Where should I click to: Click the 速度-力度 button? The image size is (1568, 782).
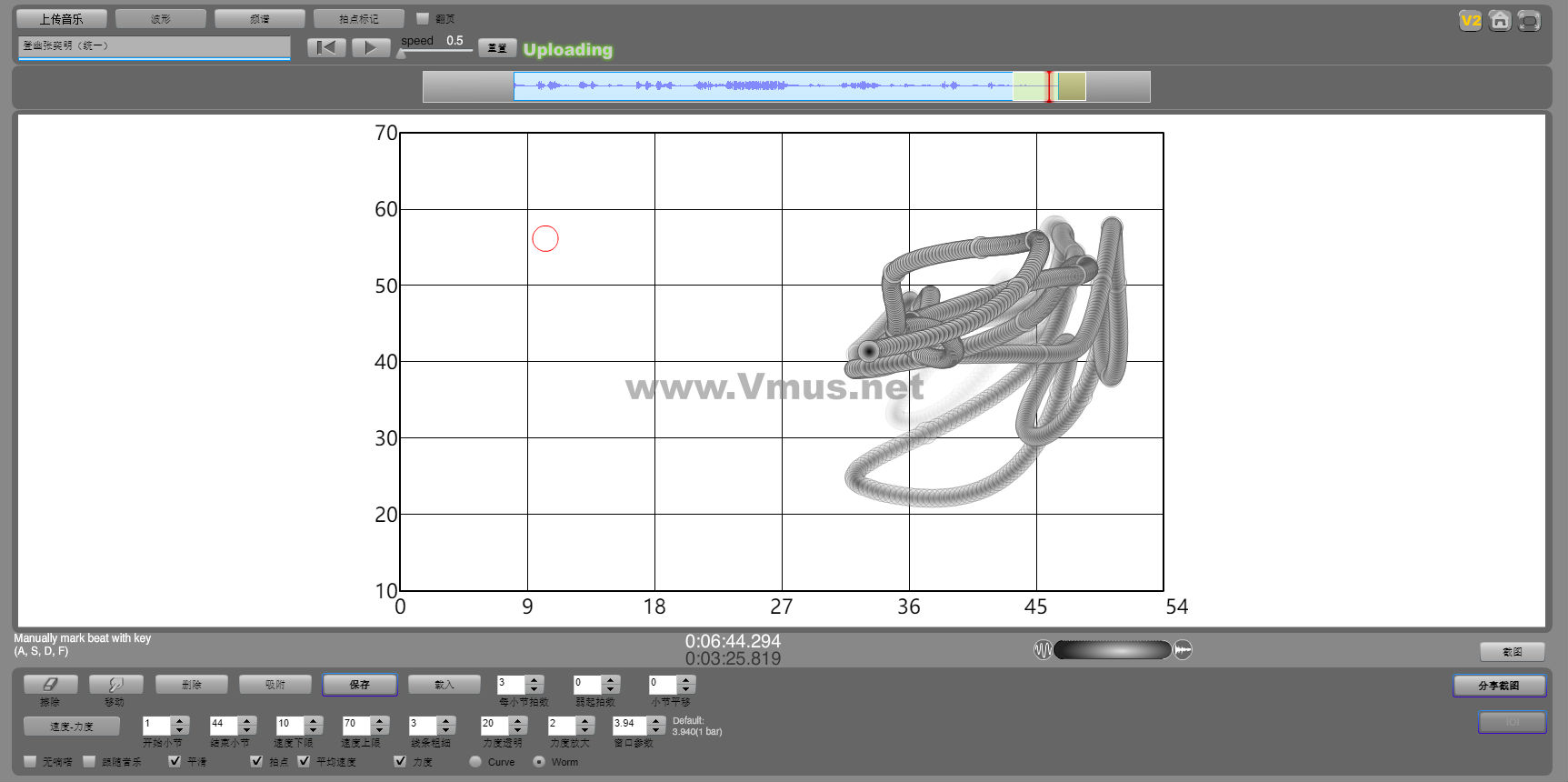[x=72, y=727]
